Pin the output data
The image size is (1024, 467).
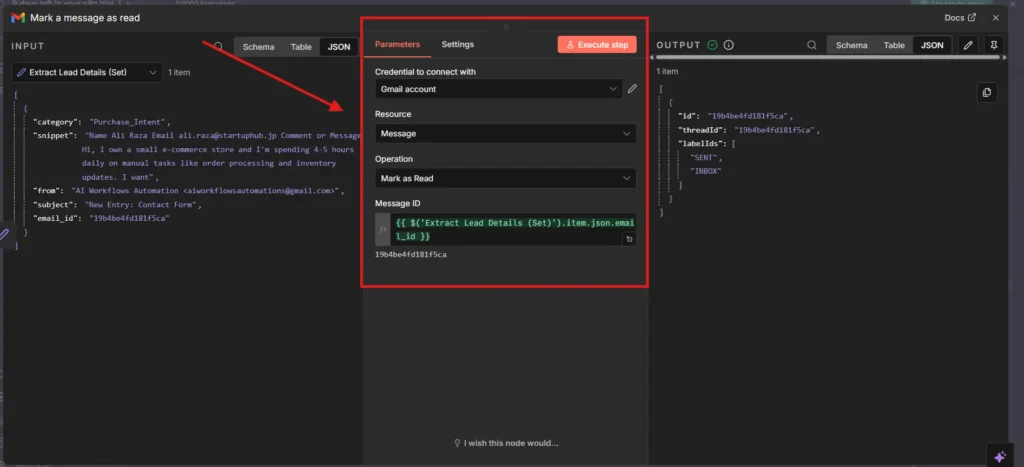pos(994,45)
